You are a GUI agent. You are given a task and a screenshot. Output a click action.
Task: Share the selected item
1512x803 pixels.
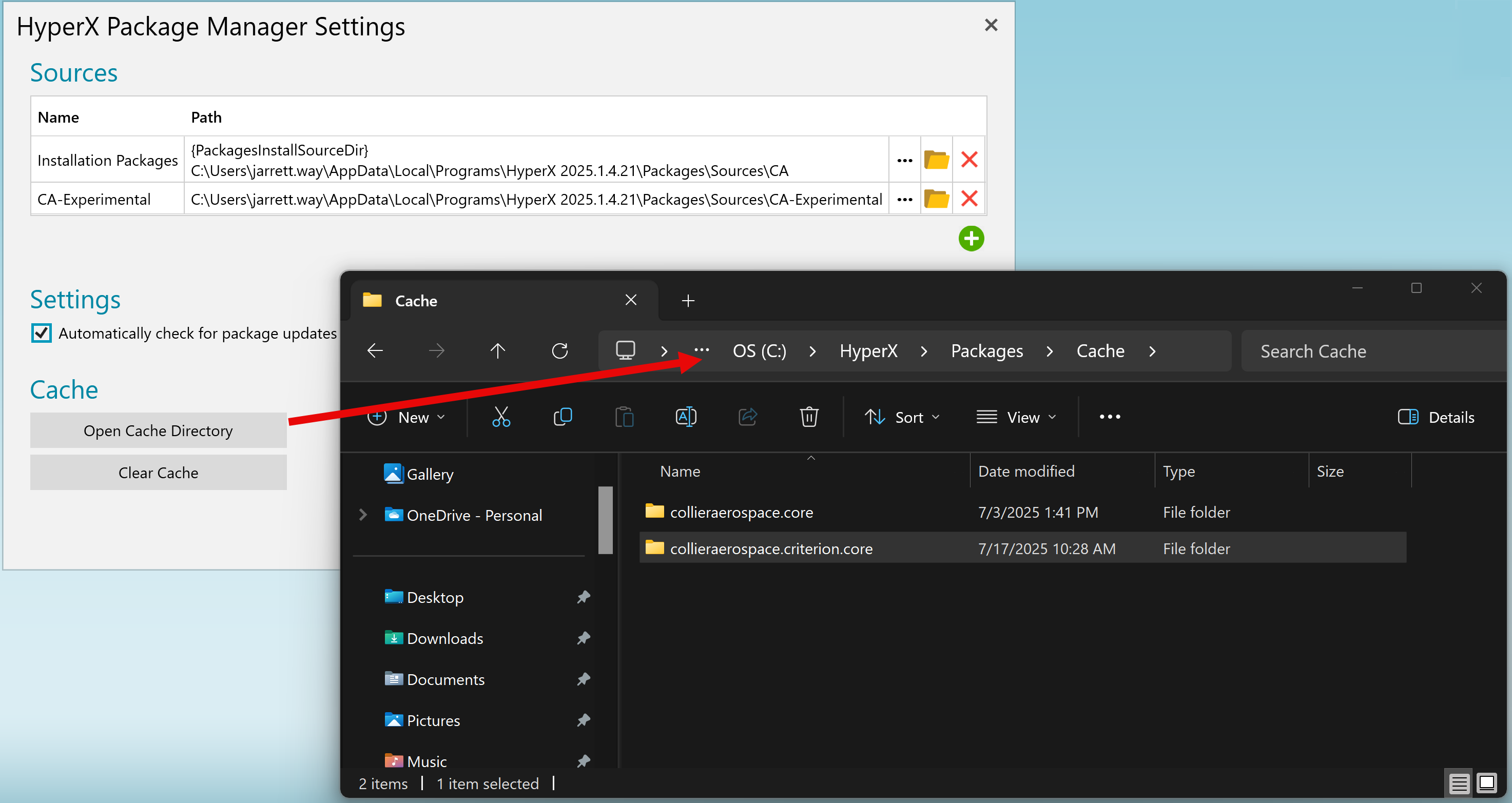tap(747, 417)
